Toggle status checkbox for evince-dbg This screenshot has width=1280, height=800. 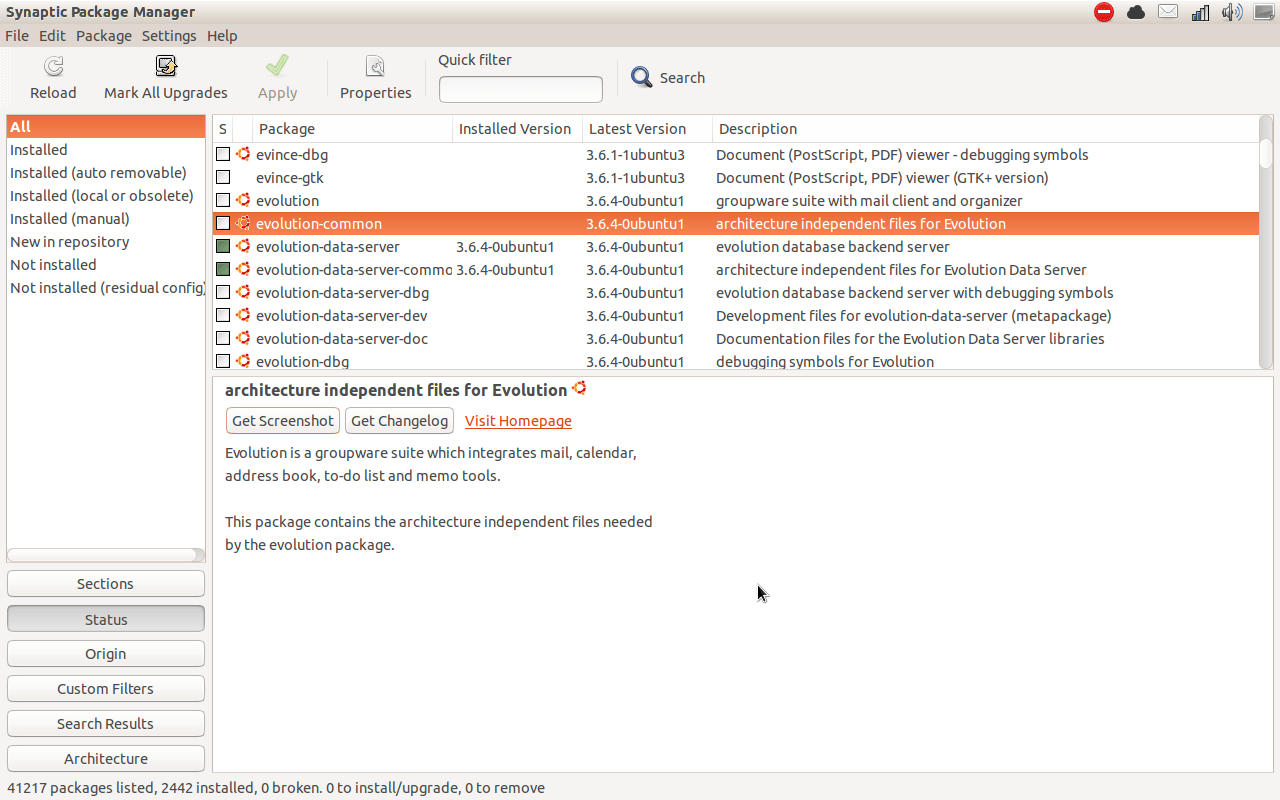point(223,155)
